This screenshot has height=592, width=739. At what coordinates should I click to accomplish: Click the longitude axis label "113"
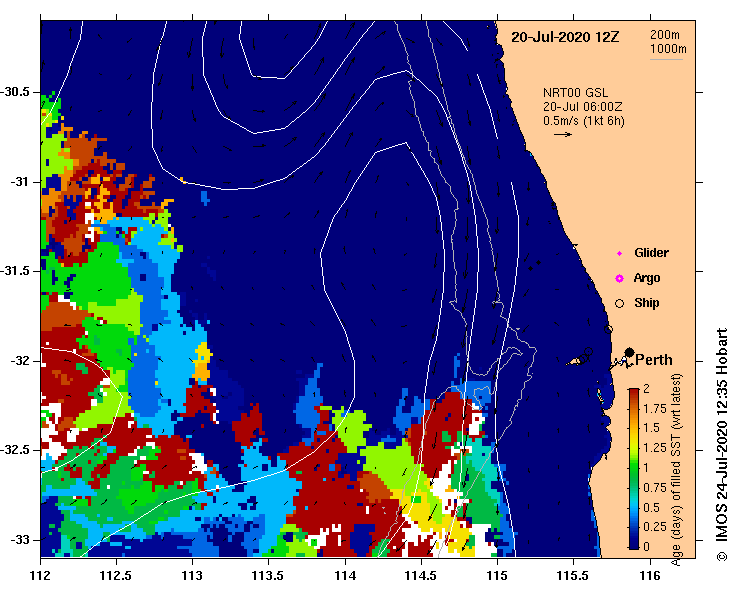tap(192, 576)
